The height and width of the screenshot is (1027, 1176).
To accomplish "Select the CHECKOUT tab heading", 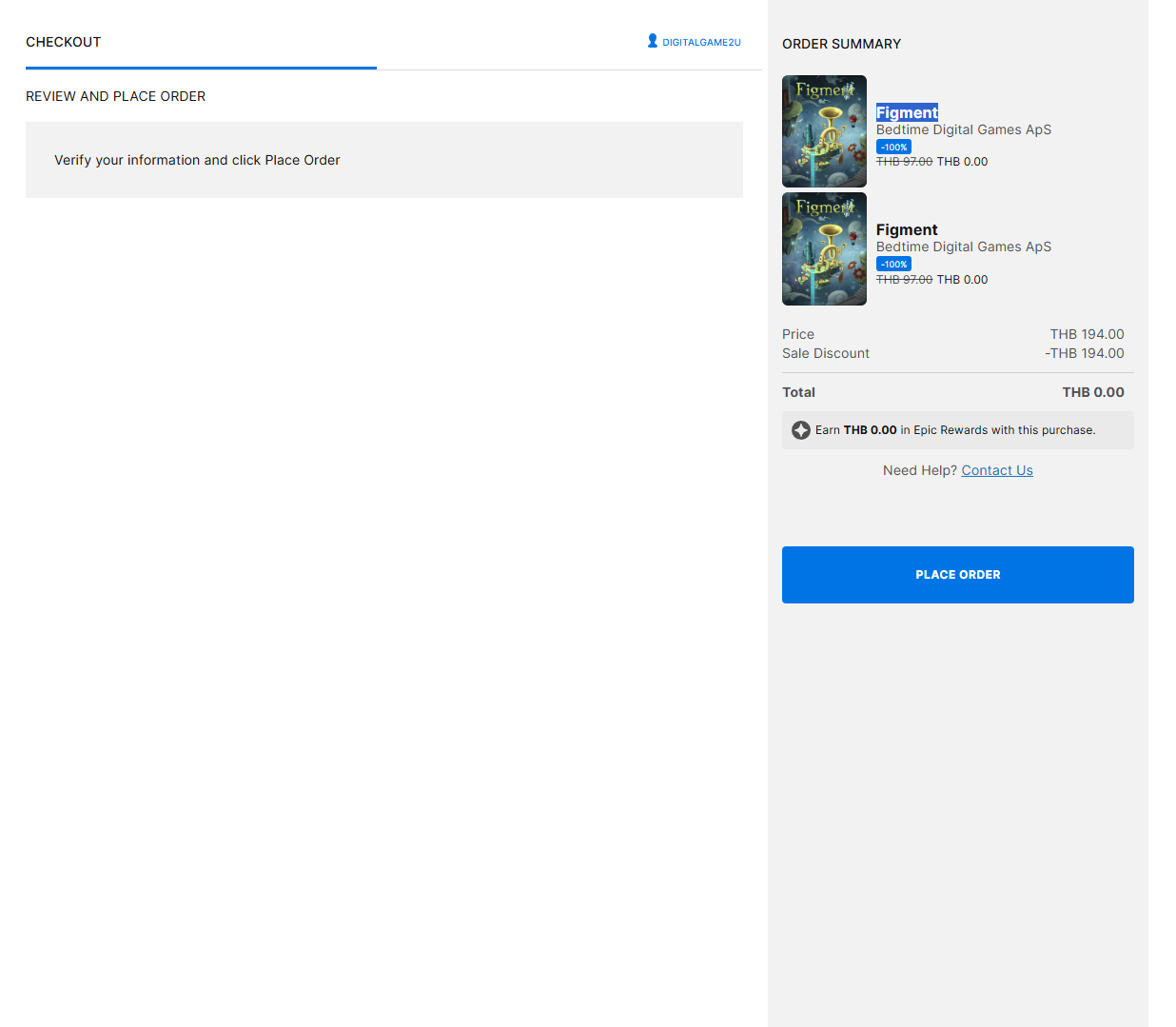I will coord(64,42).
